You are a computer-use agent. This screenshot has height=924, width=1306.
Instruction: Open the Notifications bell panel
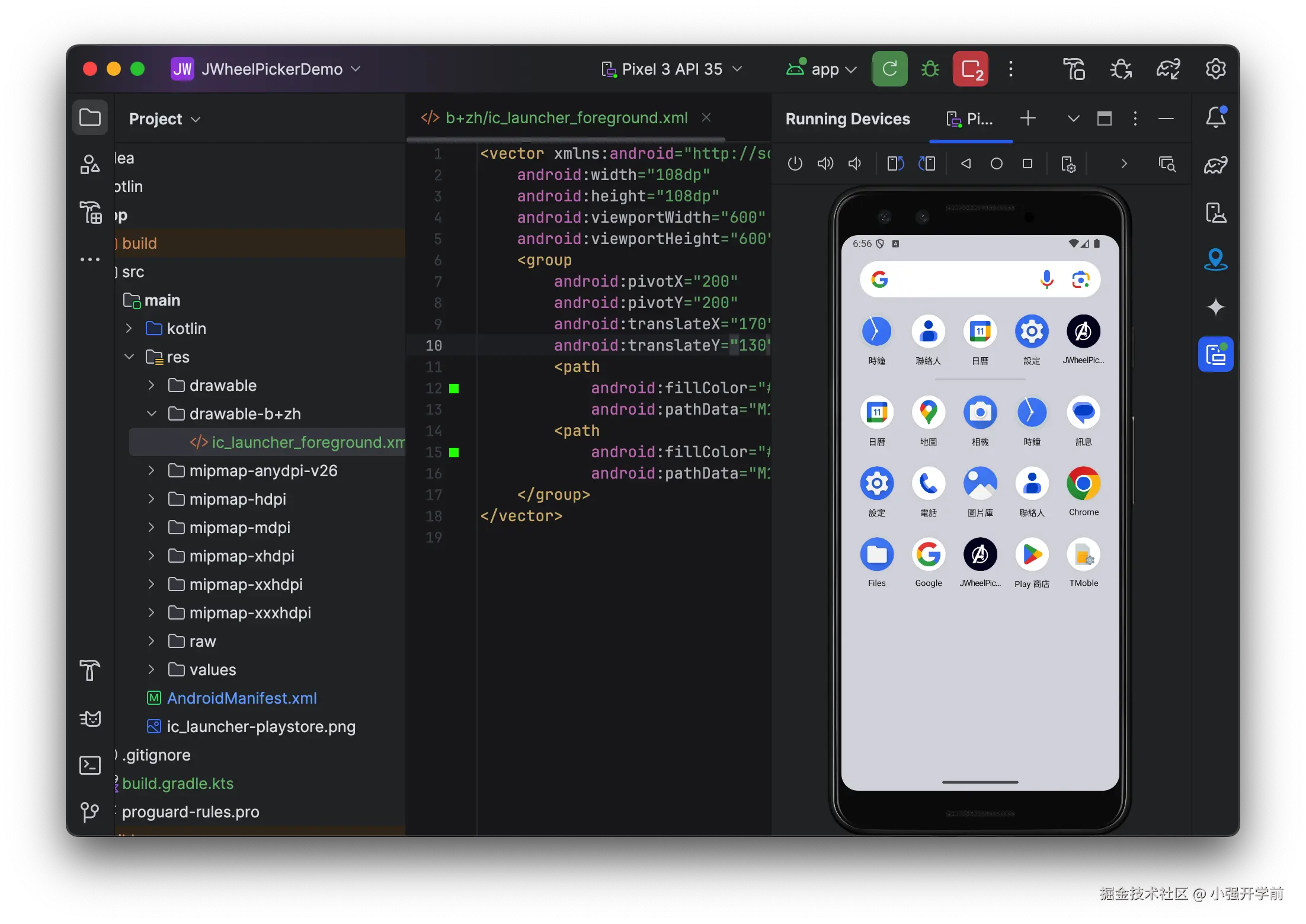coord(1215,117)
